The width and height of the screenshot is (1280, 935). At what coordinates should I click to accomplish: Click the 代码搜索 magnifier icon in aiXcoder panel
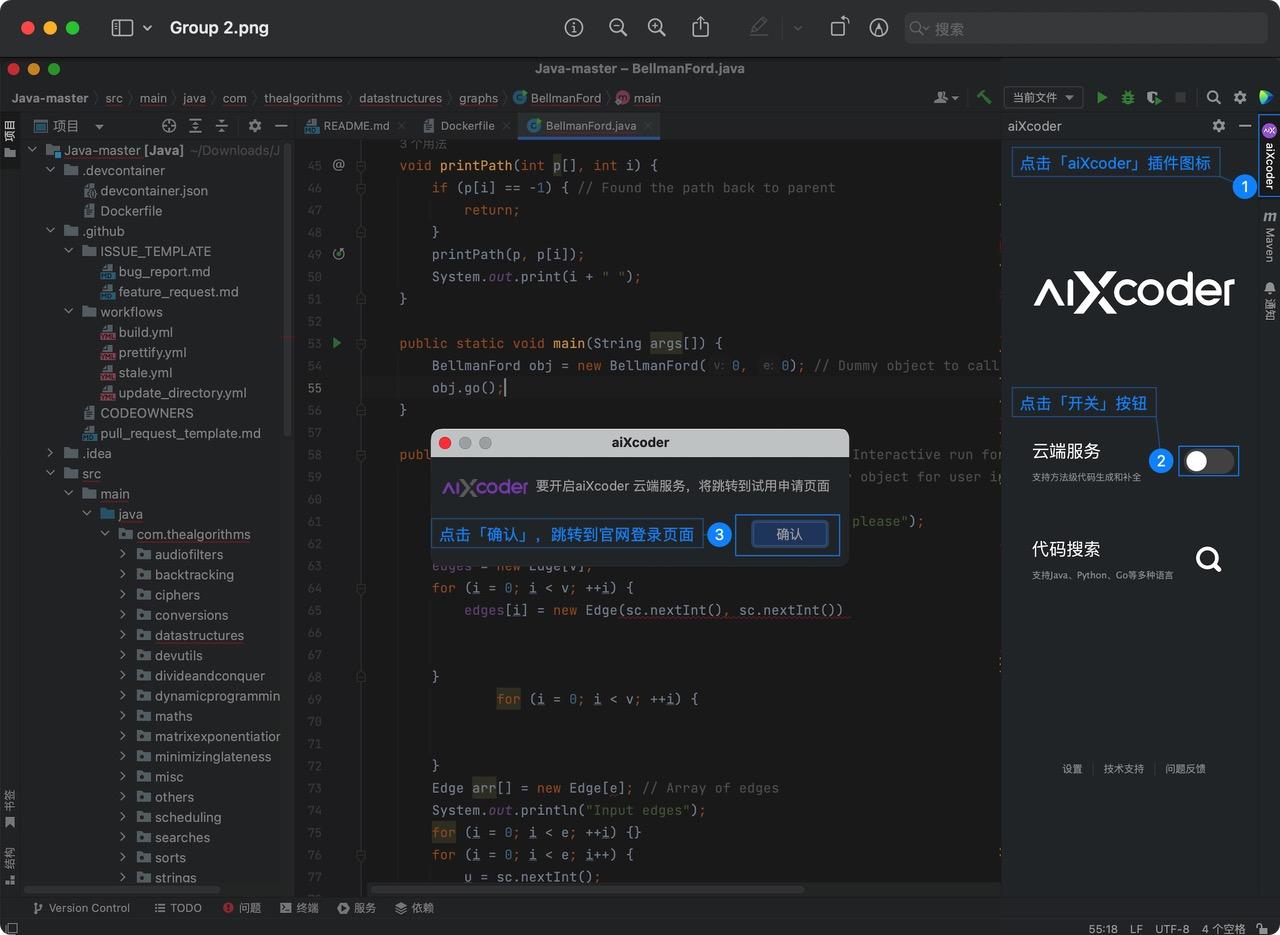(x=1208, y=559)
